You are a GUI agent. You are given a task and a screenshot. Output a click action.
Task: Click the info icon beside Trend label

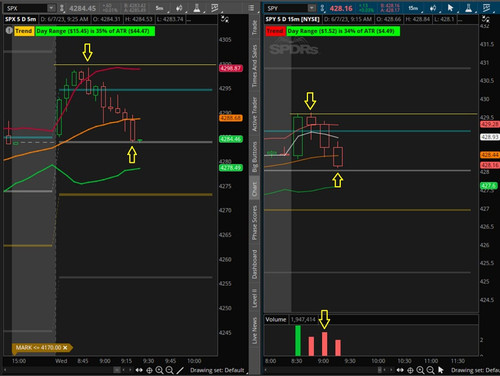point(9,31)
